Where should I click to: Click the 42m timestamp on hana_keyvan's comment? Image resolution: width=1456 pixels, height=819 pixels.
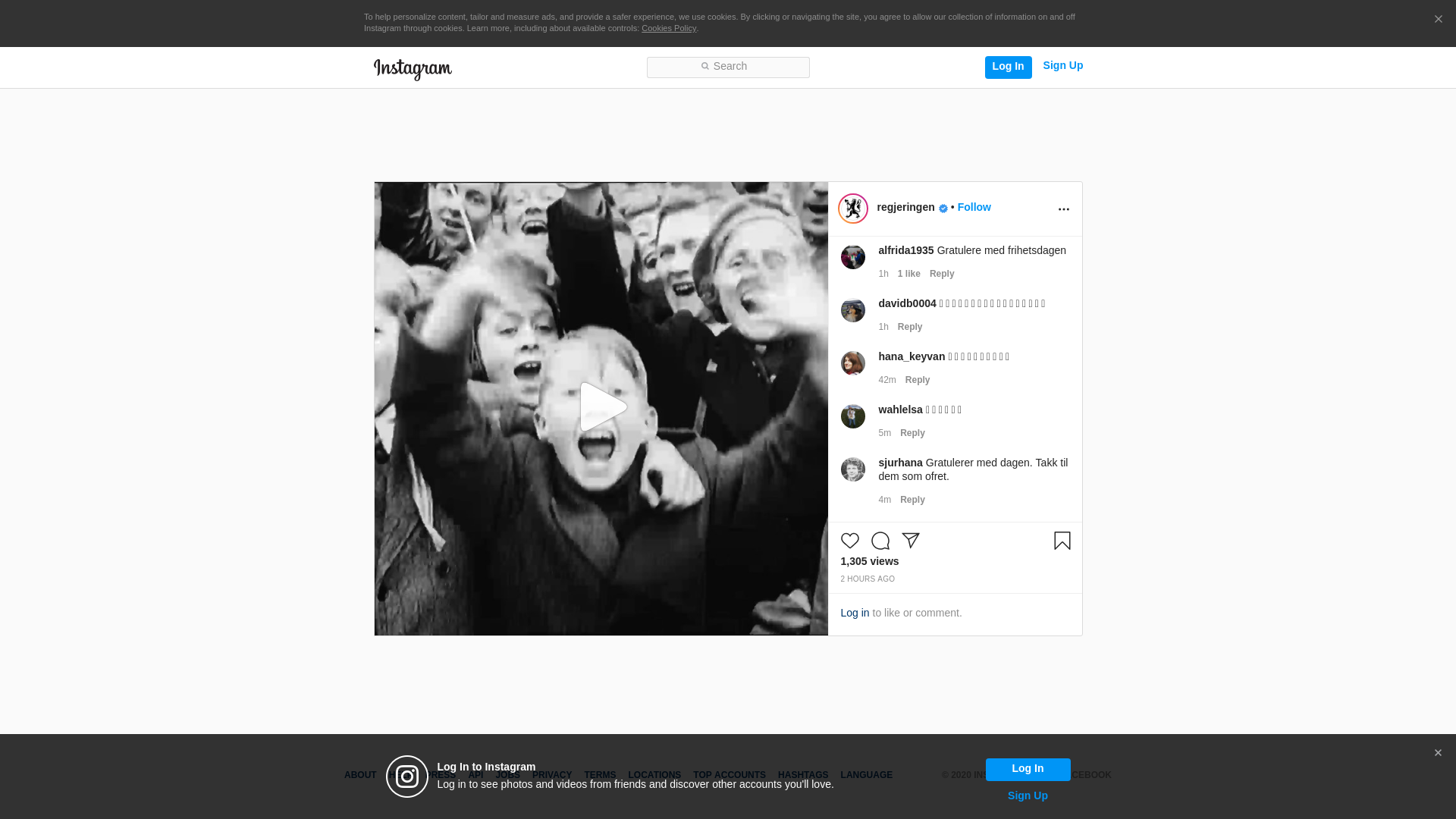[x=887, y=380]
